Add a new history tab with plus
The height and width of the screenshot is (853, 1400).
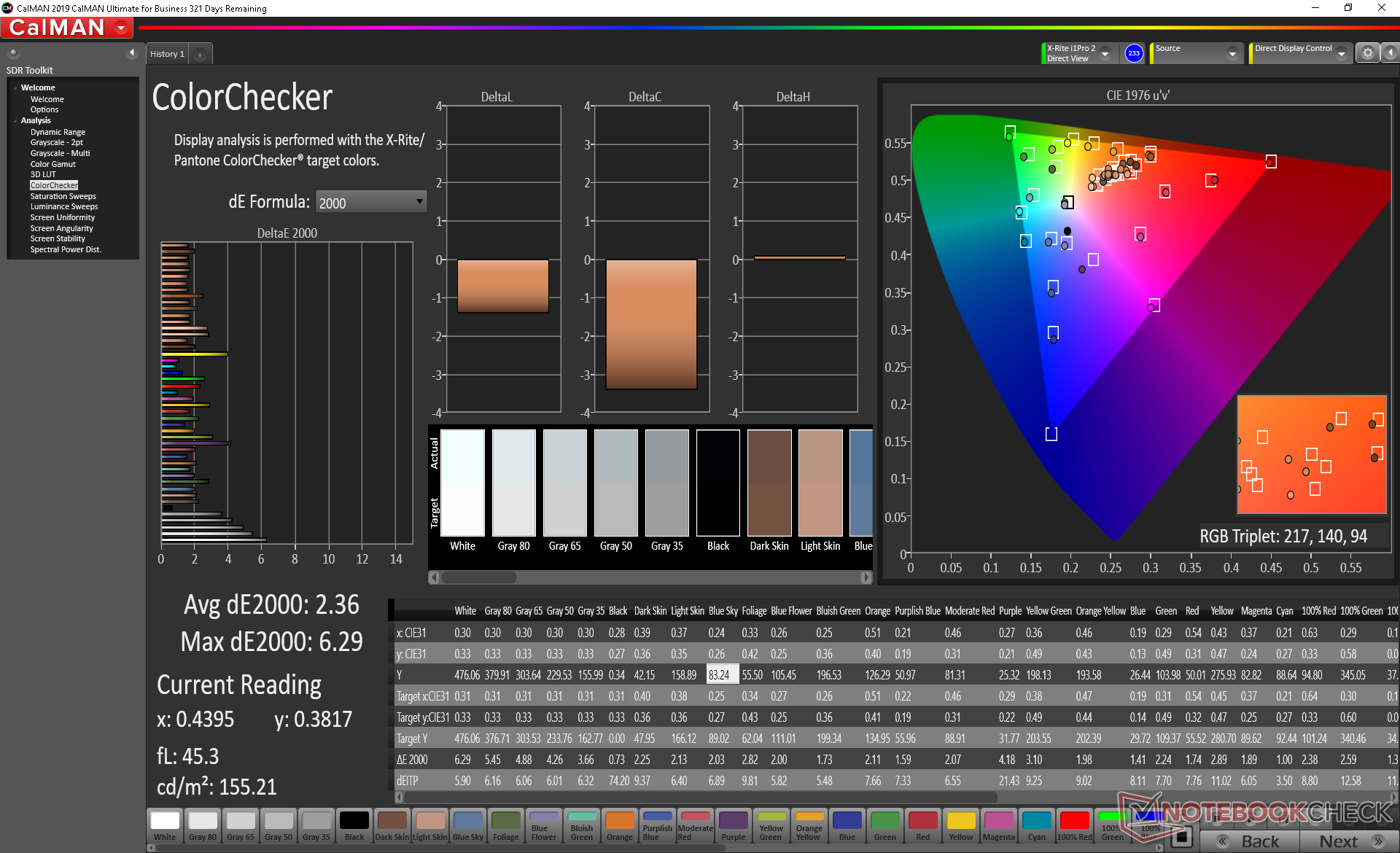pos(200,55)
